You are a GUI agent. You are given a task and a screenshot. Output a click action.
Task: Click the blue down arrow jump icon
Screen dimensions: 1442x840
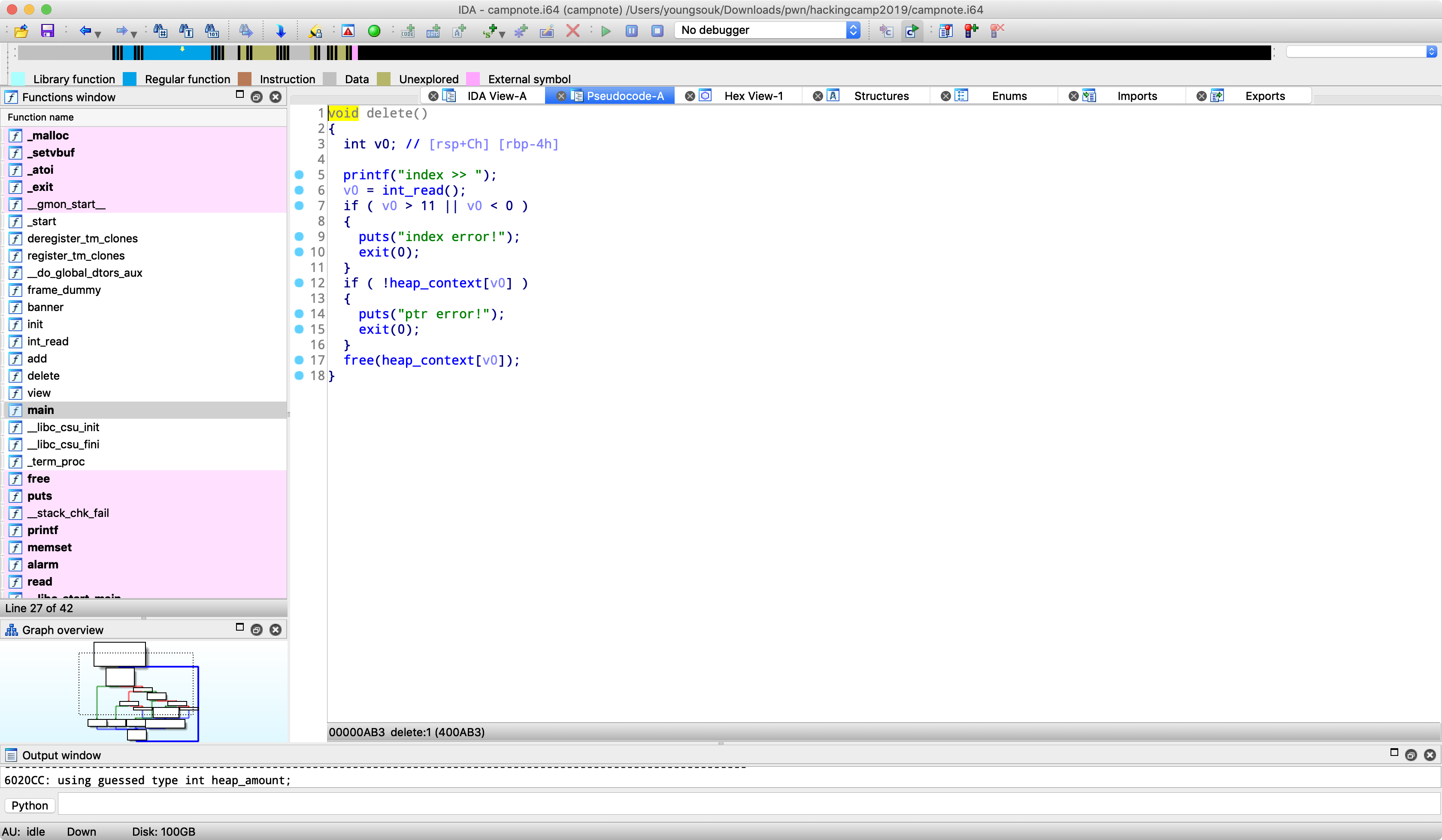[280, 31]
